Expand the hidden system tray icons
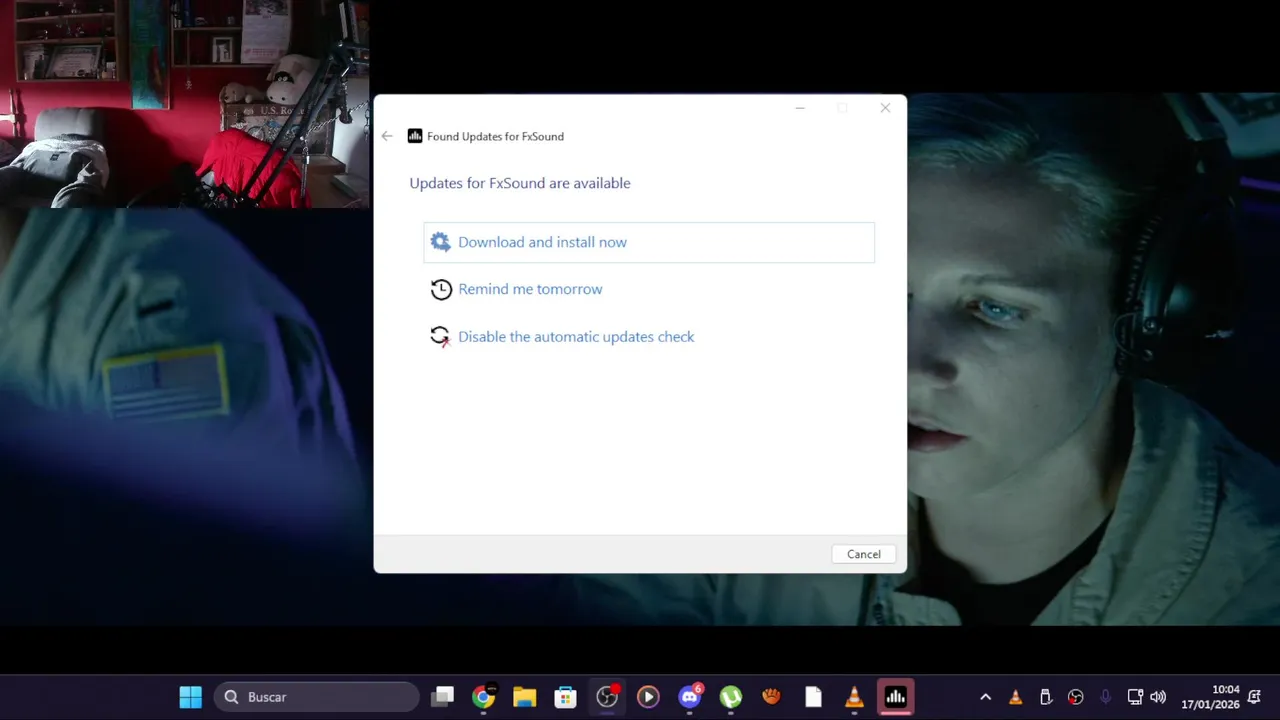The image size is (1280, 720). [x=985, y=697]
